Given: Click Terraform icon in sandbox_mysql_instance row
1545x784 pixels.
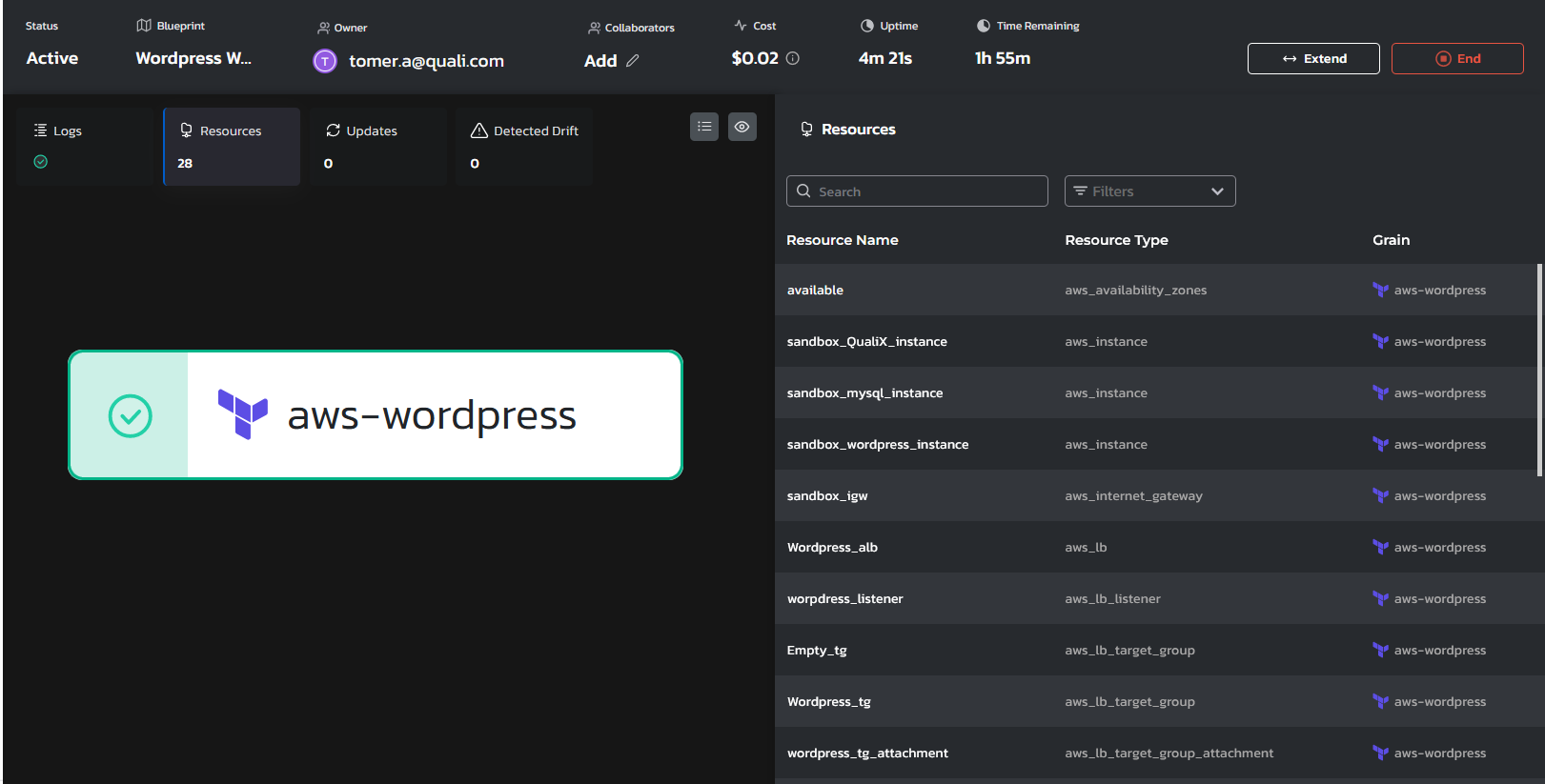Looking at the screenshot, I should [x=1380, y=392].
